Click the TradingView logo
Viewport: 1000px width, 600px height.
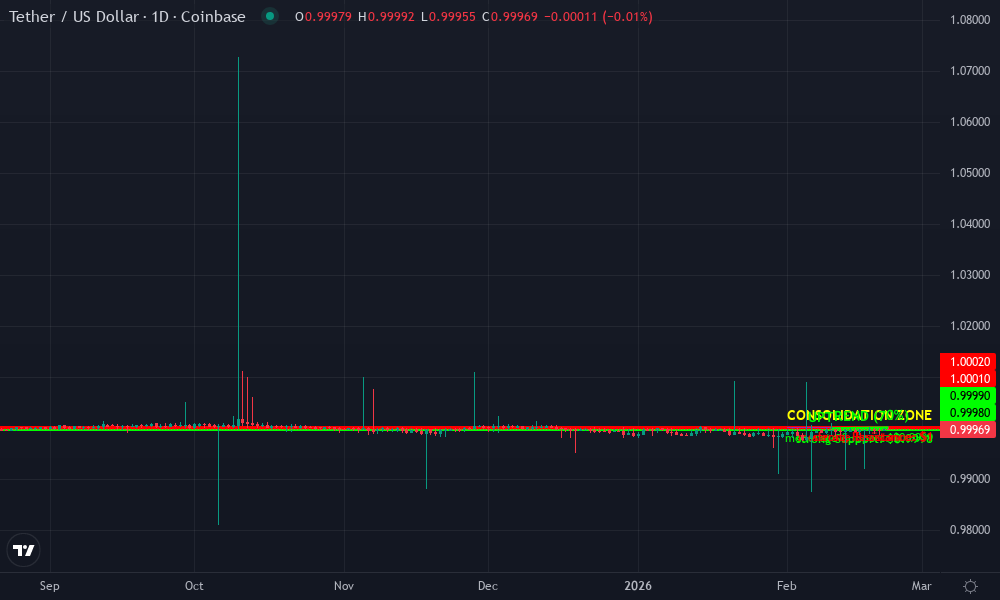pos(23,549)
